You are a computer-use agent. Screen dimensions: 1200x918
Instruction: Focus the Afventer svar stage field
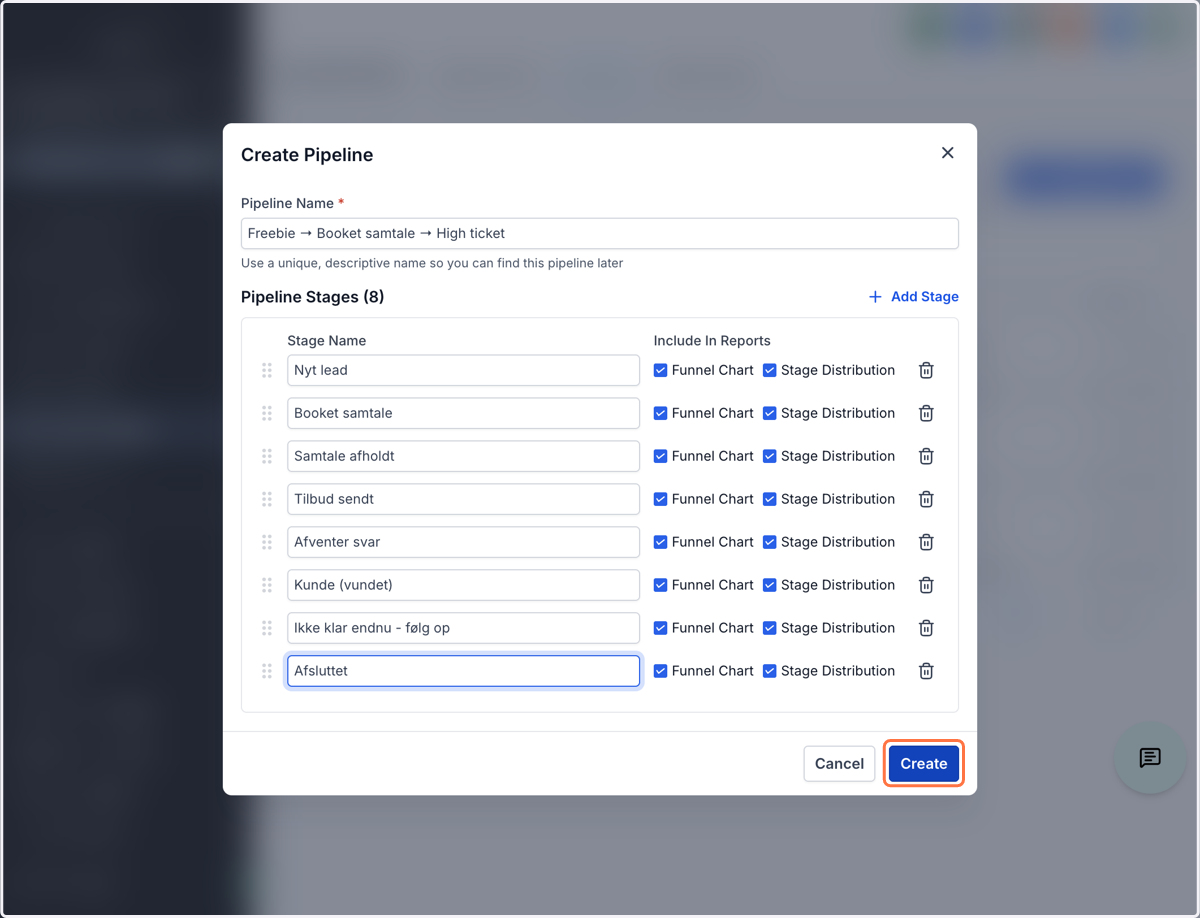point(463,542)
